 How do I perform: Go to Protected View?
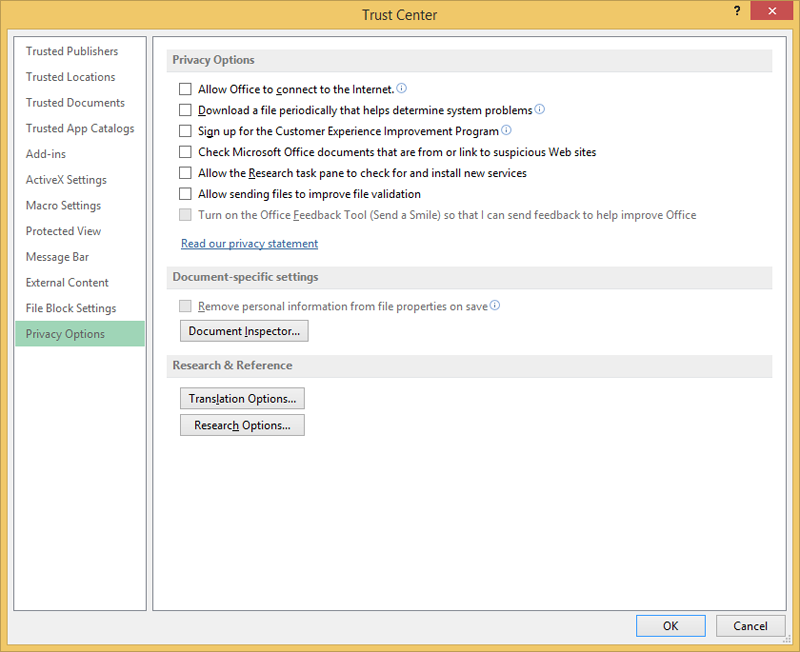pyautogui.click(x=80, y=231)
